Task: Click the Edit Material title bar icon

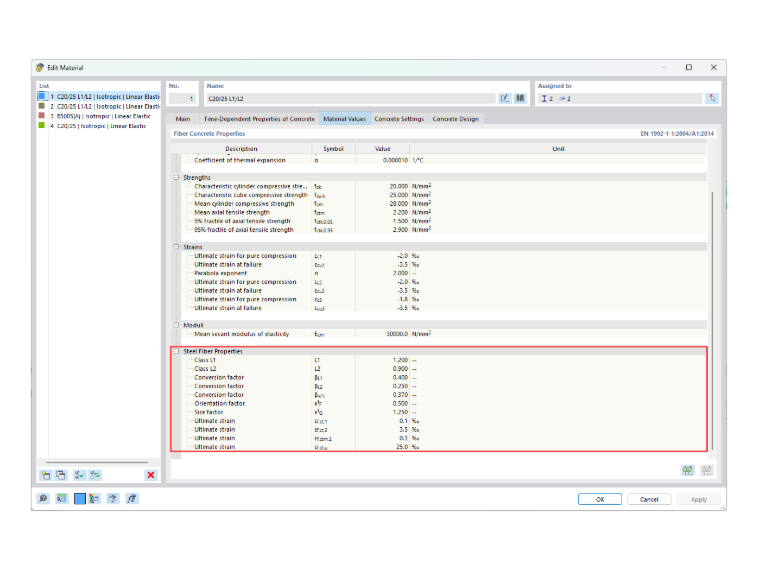Action: point(40,67)
